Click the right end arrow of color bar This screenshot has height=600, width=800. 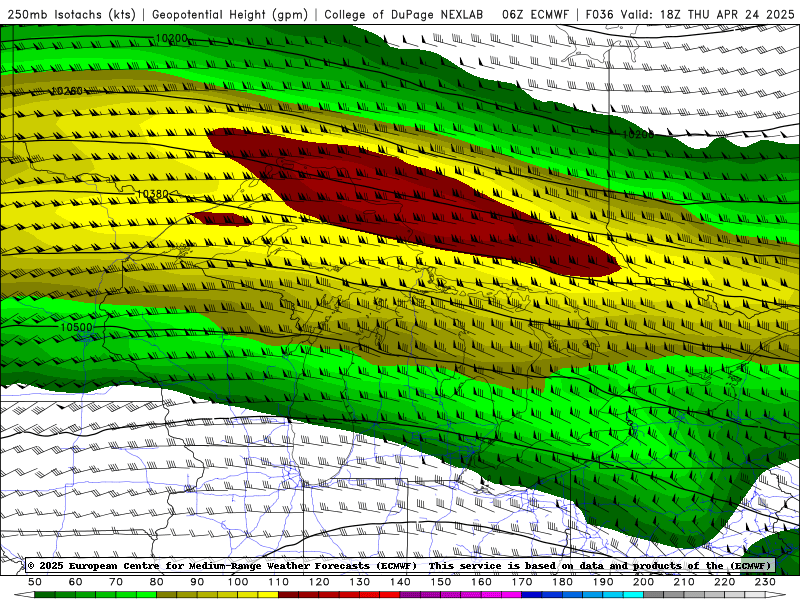pos(776,595)
